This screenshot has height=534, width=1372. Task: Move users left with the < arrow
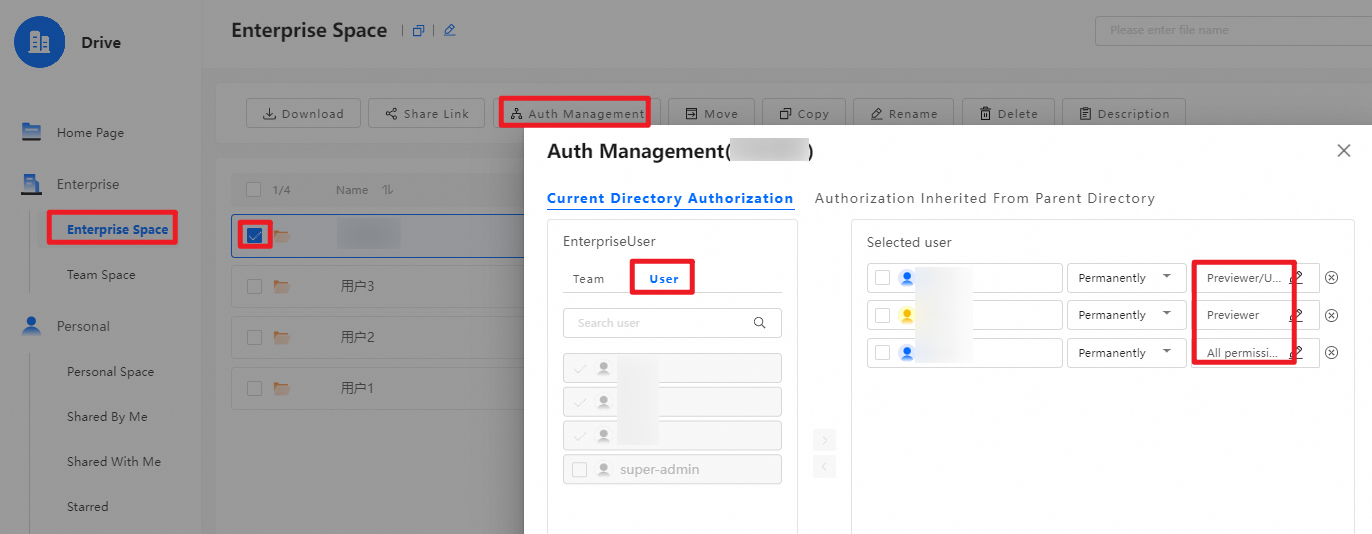click(824, 466)
